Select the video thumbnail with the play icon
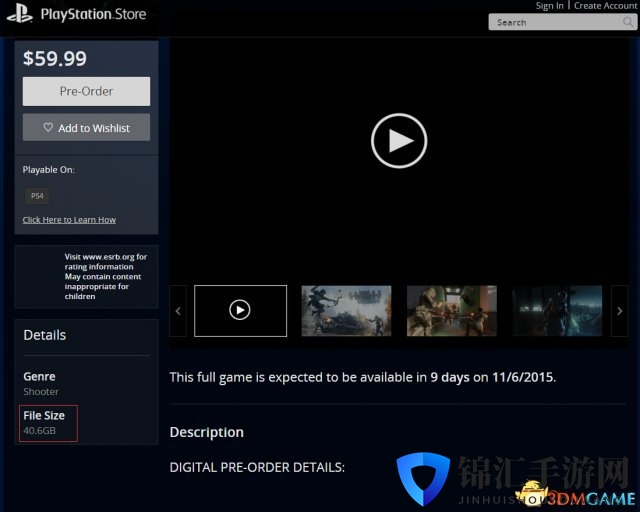This screenshot has height=512, width=640. [x=240, y=311]
